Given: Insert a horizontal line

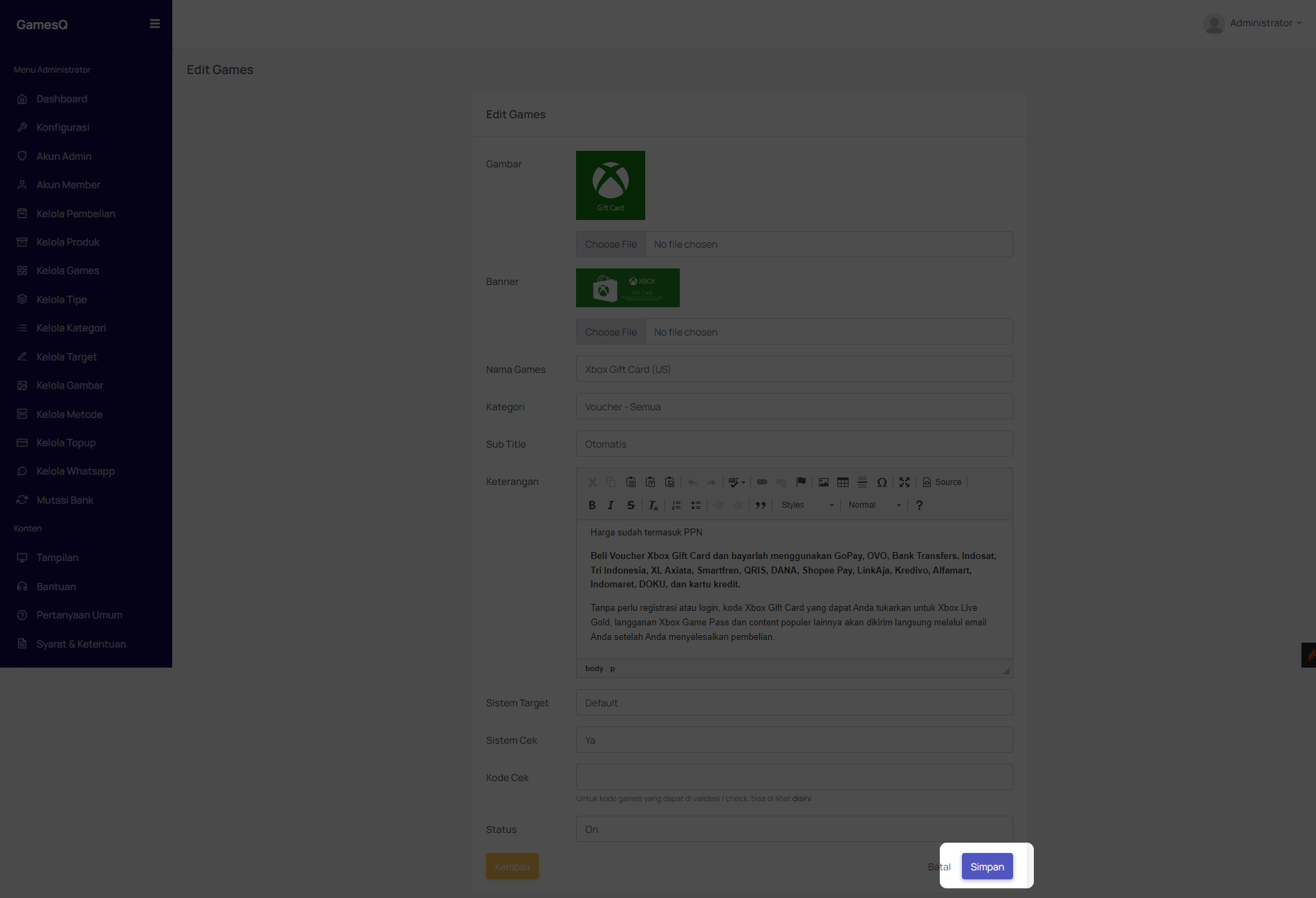Looking at the screenshot, I should [x=862, y=482].
